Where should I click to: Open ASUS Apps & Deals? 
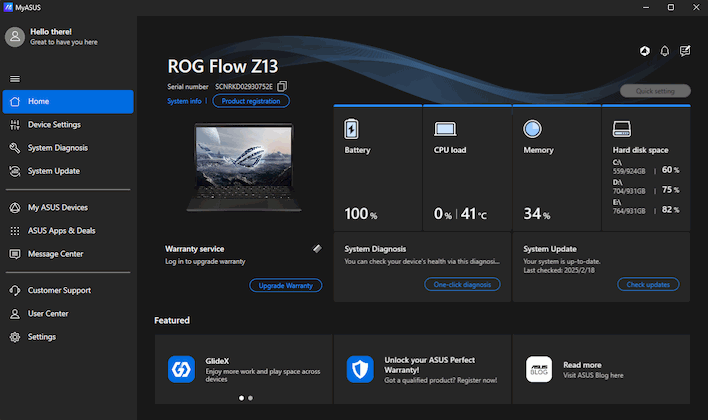click(62, 231)
